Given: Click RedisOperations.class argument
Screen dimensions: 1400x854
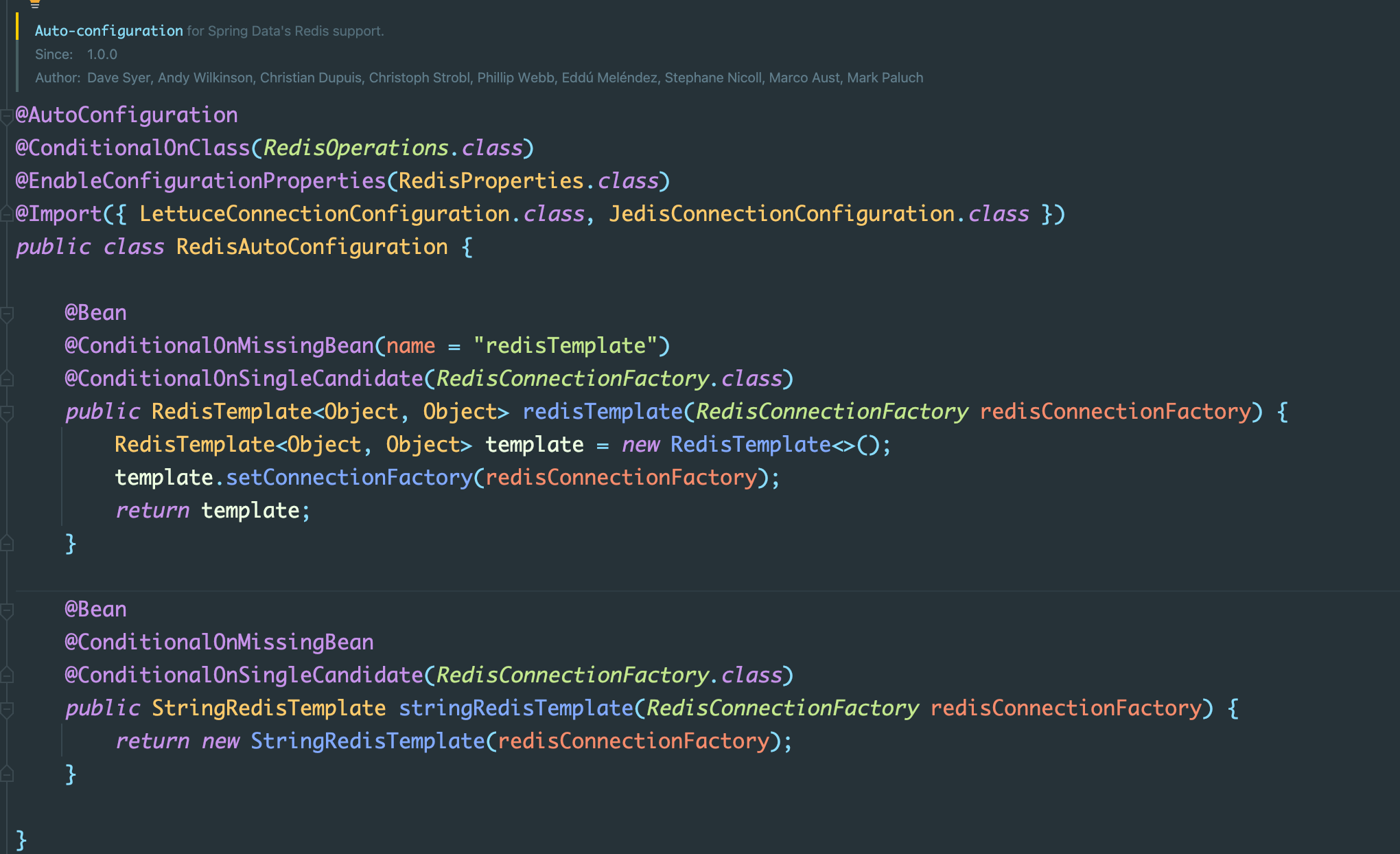Looking at the screenshot, I should (393, 148).
